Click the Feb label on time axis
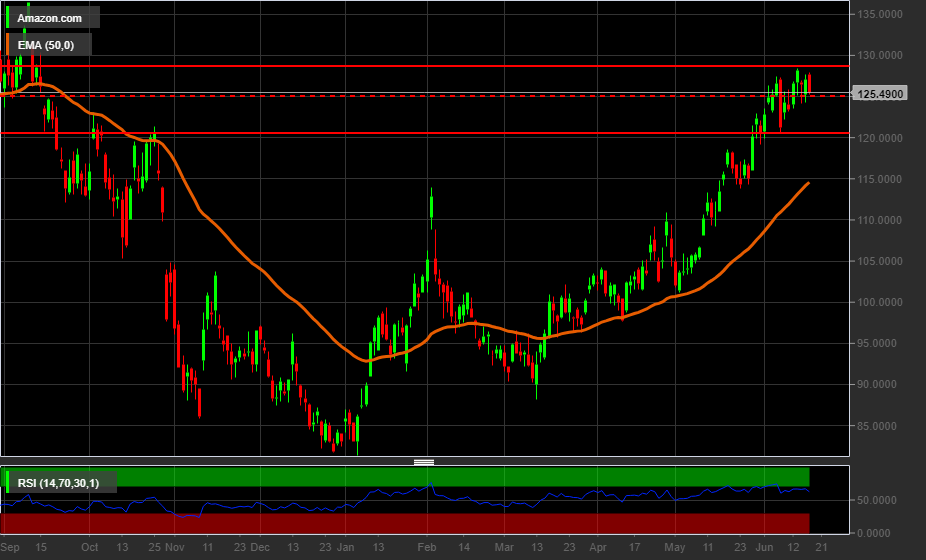The width and height of the screenshot is (926, 560). pyautogui.click(x=426, y=548)
